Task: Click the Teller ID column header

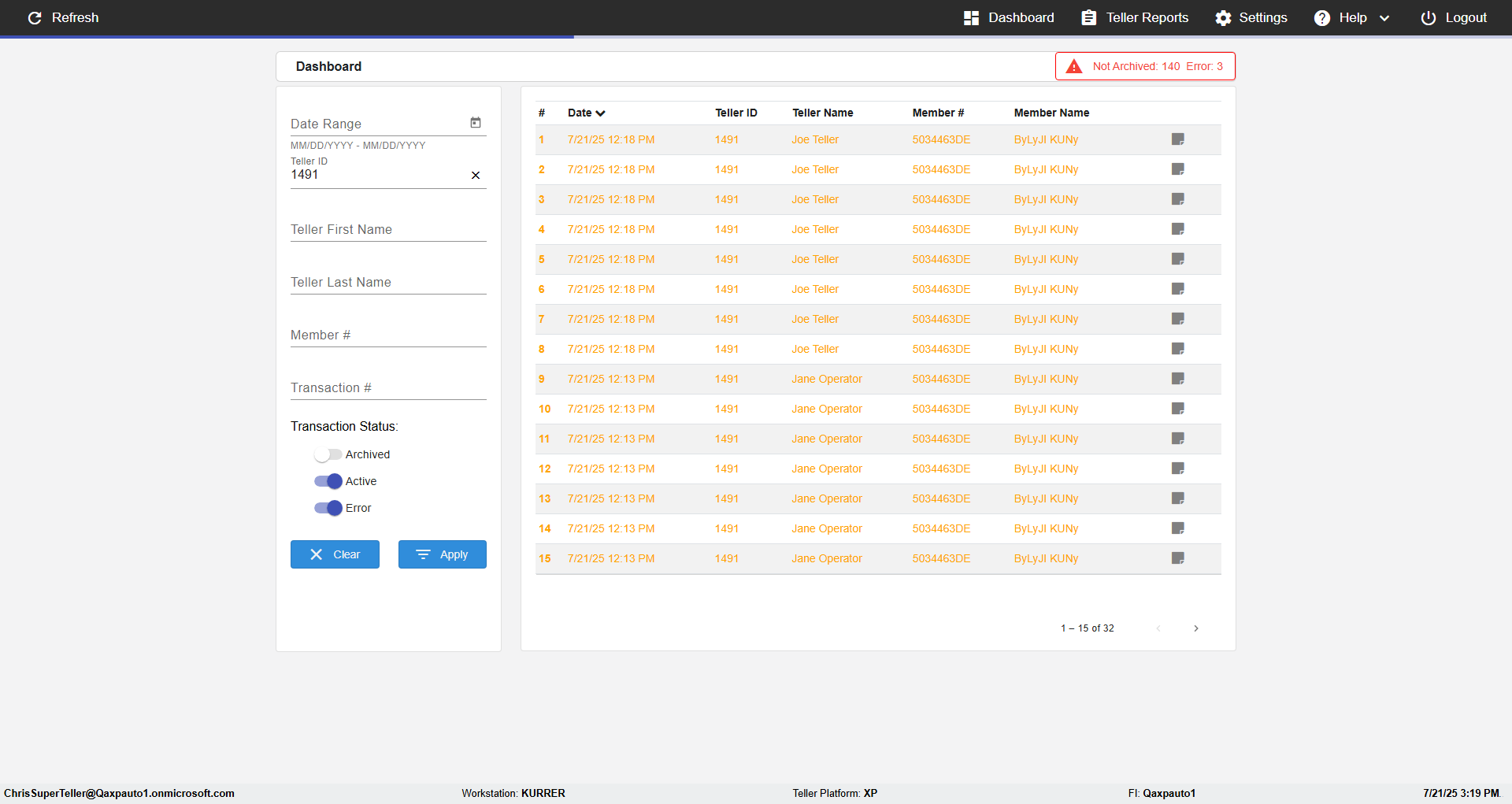Action: tap(736, 113)
